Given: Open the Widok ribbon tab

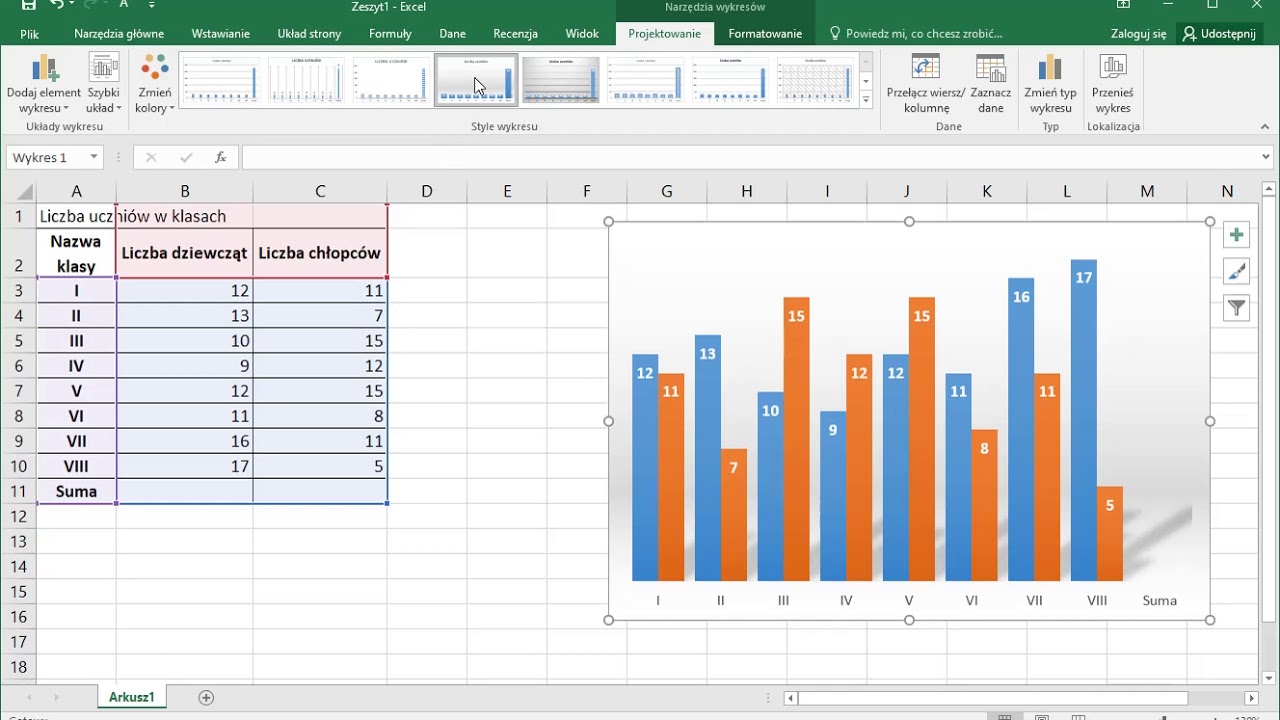Looking at the screenshot, I should click(582, 34).
